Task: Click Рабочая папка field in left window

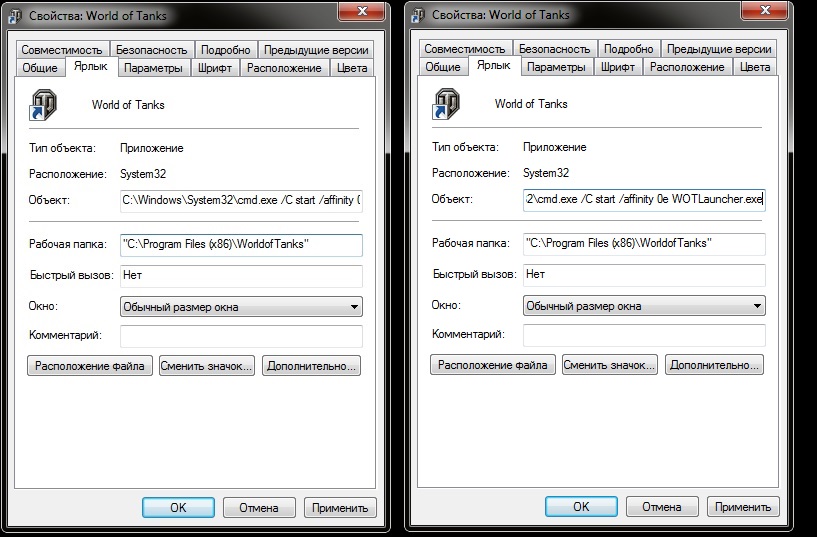Action: coord(241,245)
